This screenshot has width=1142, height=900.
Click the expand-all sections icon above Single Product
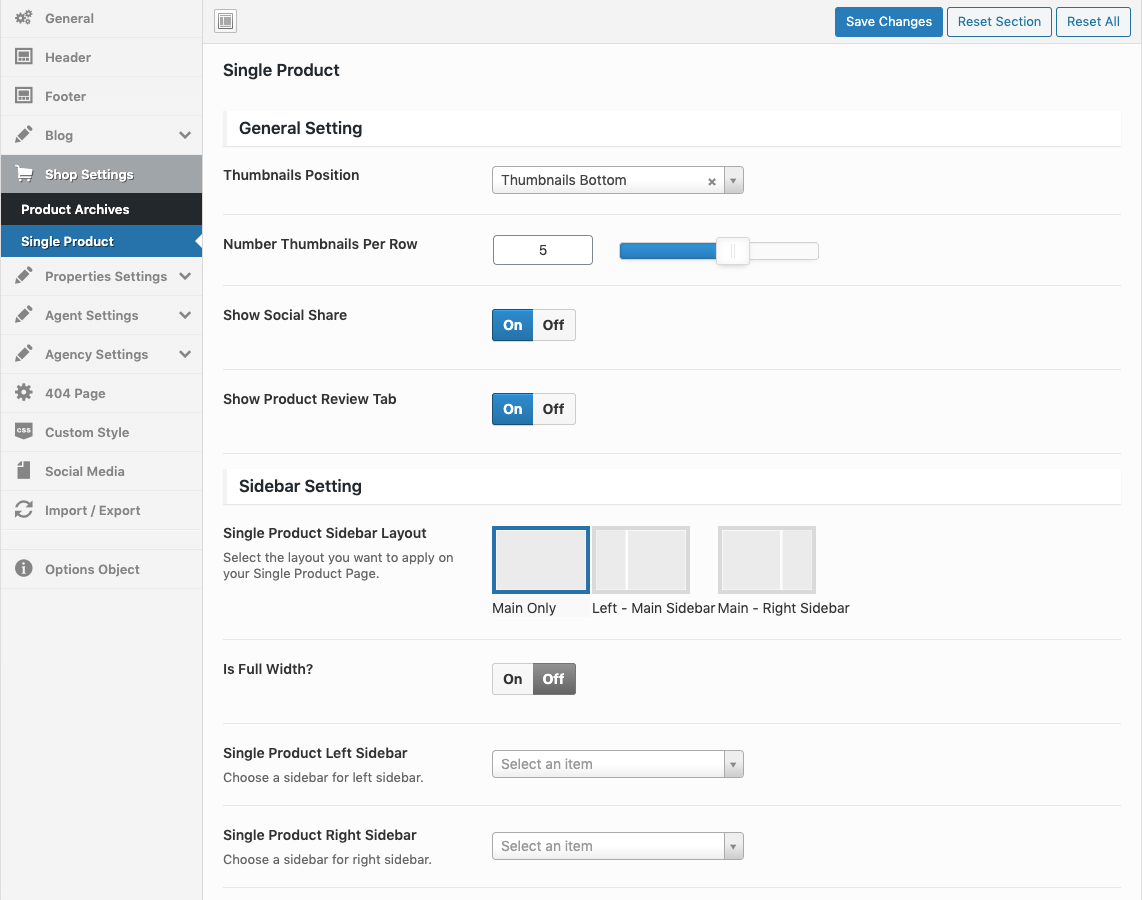pyautogui.click(x=226, y=21)
